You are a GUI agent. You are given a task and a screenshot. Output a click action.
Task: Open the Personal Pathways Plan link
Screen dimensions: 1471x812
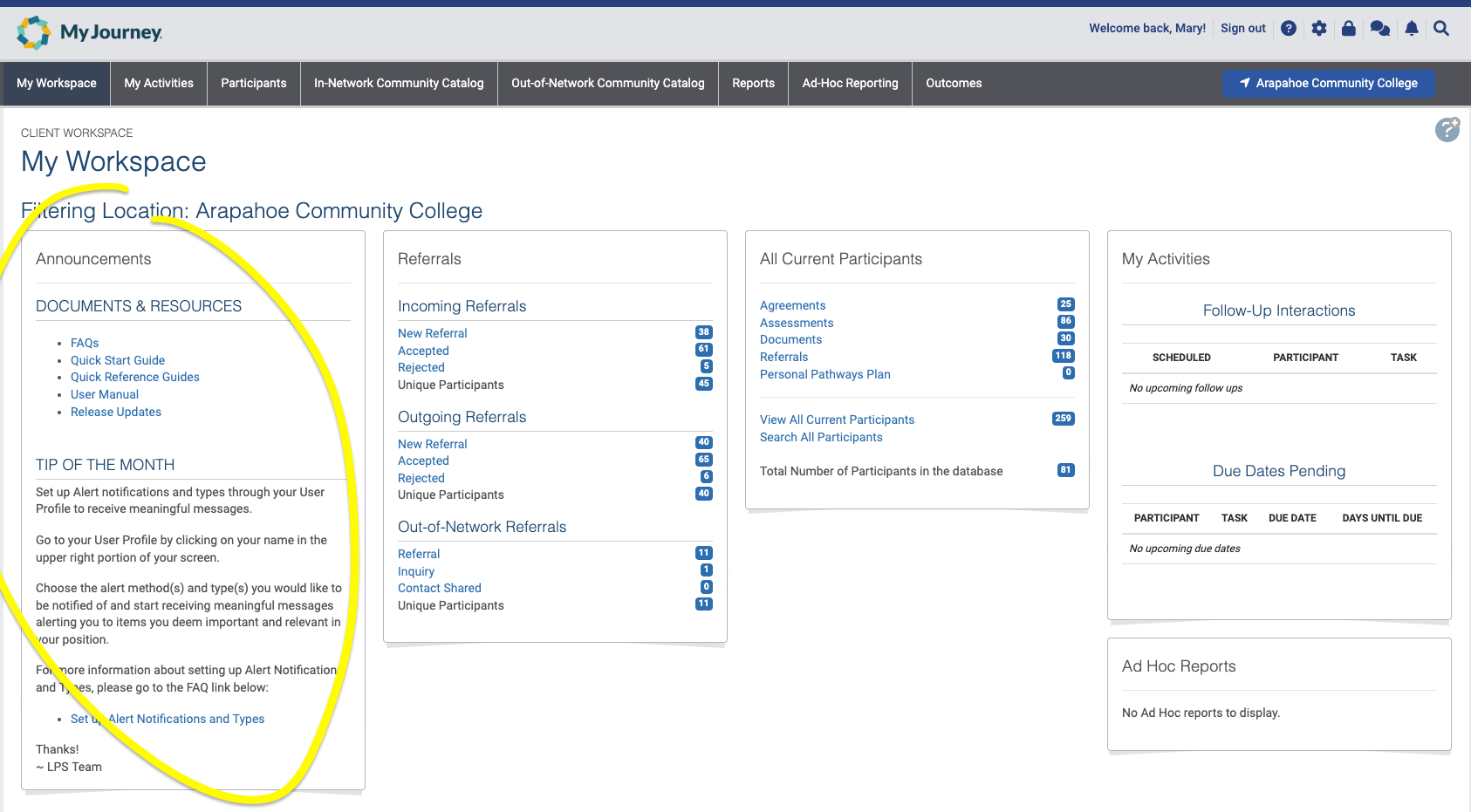[824, 374]
